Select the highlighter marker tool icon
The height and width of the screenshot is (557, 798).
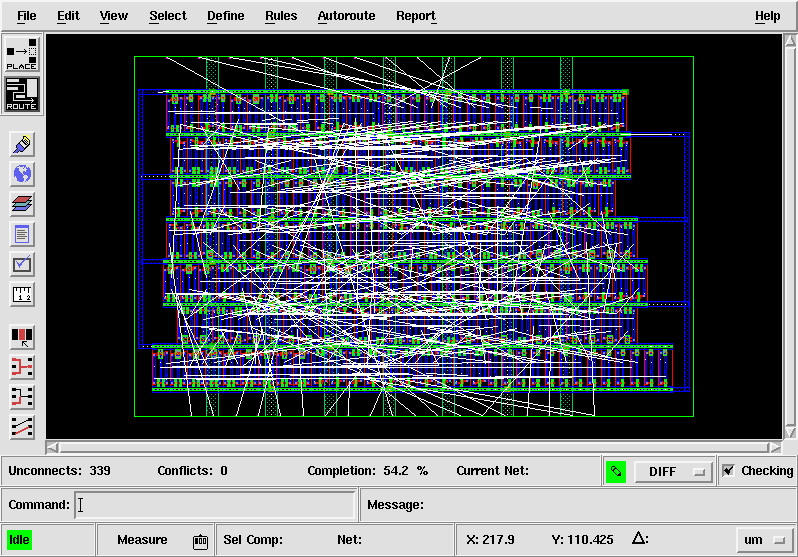22,145
